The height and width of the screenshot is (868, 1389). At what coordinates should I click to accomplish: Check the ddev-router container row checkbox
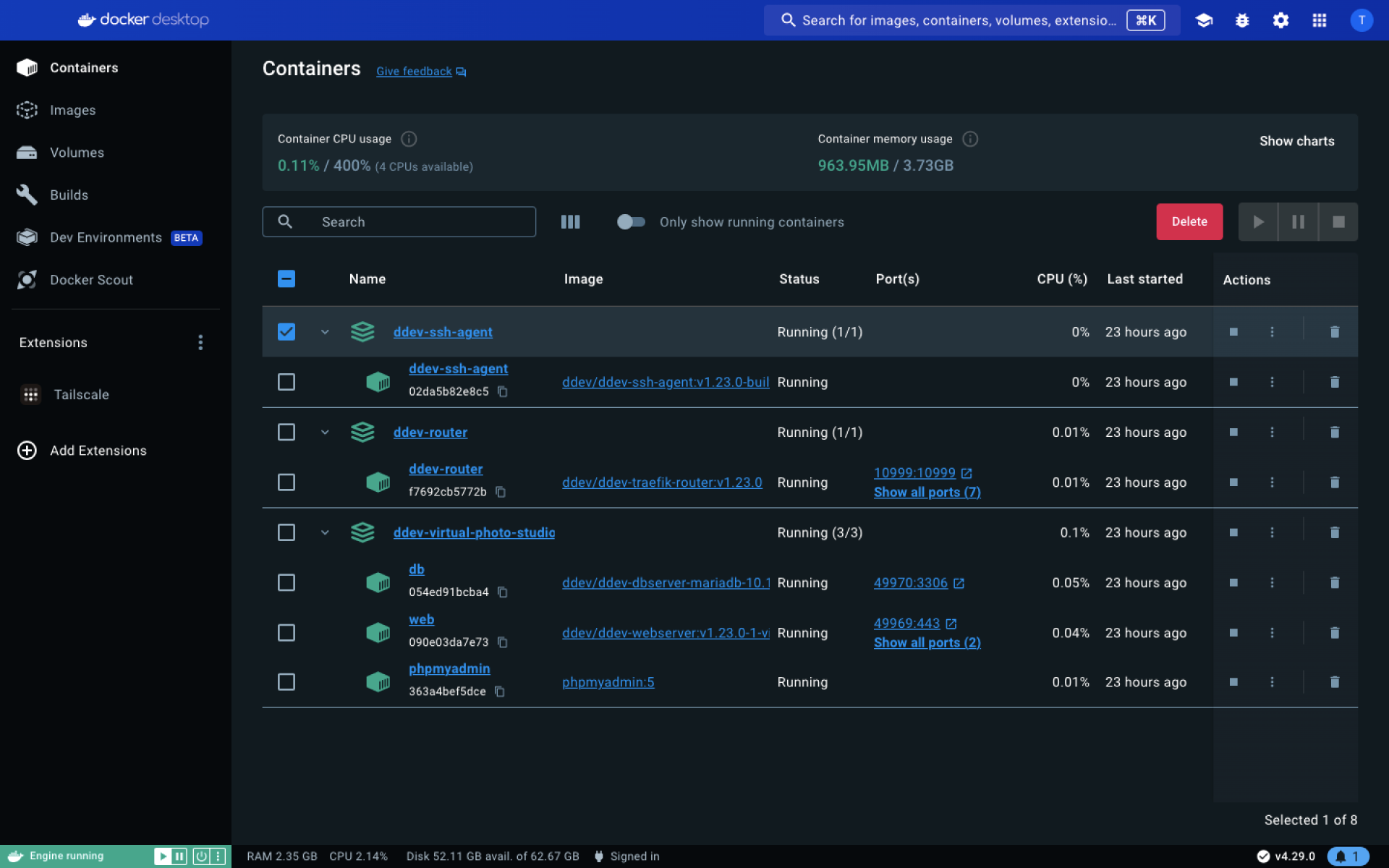pyautogui.click(x=286, y=482)
